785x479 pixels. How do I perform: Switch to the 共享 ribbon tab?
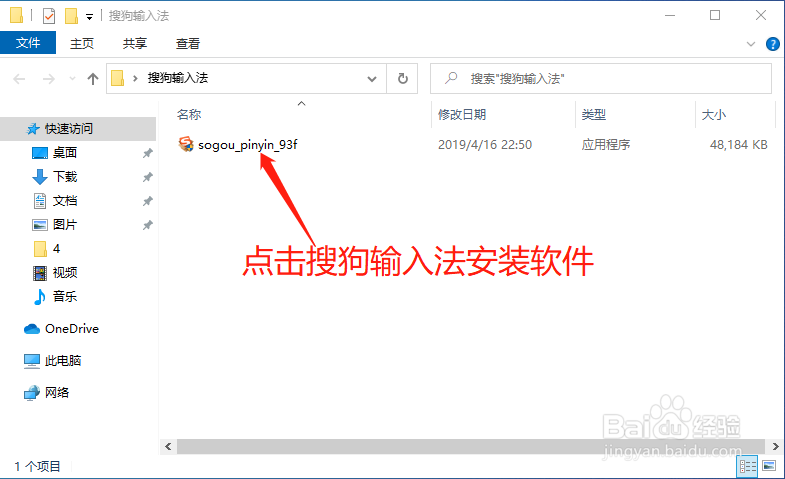pyautogui.click(x=135, y=44)
